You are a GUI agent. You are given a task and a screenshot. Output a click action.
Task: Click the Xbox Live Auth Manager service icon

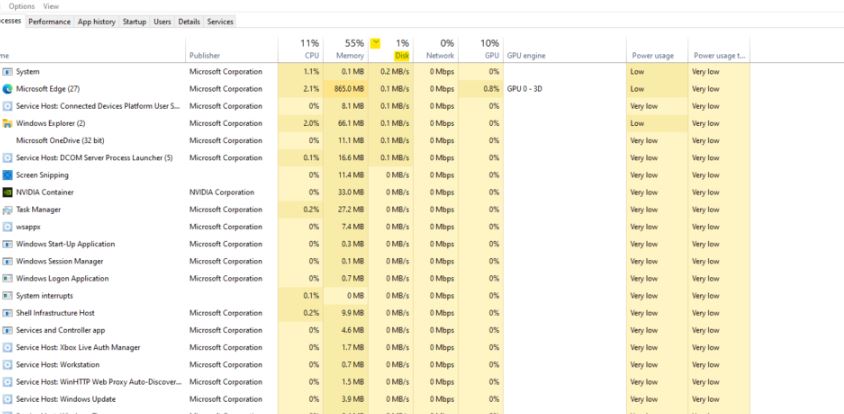7,347
